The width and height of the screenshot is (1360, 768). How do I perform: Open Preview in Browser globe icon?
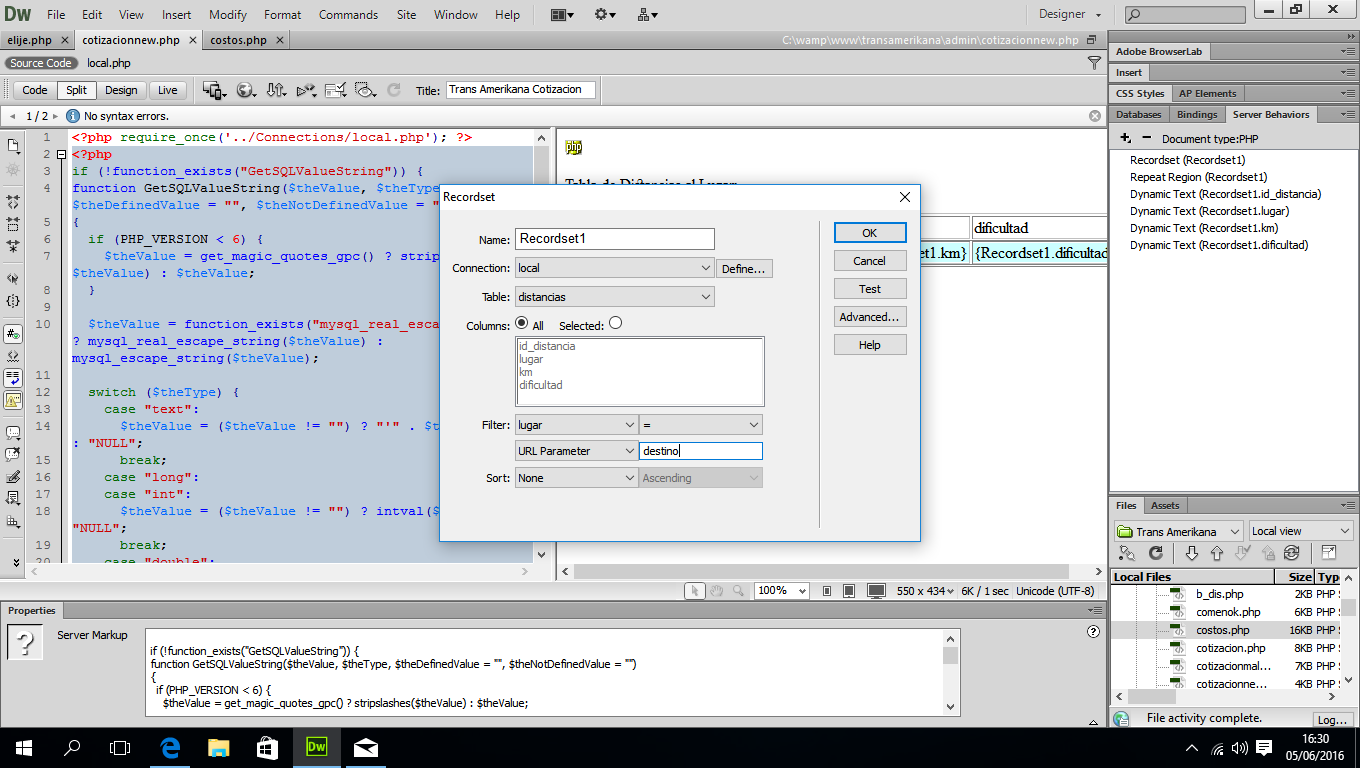pyautogui.click(x=244, y=90)
